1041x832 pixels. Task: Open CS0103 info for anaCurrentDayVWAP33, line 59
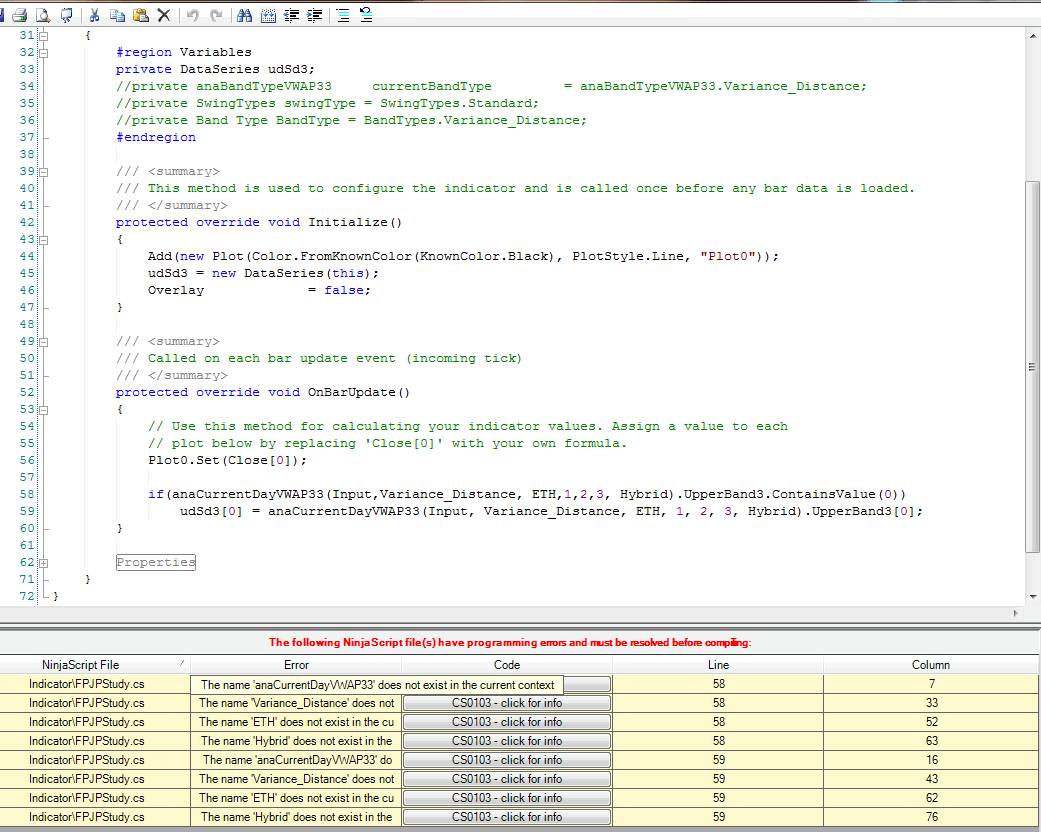tap(507, 760)
